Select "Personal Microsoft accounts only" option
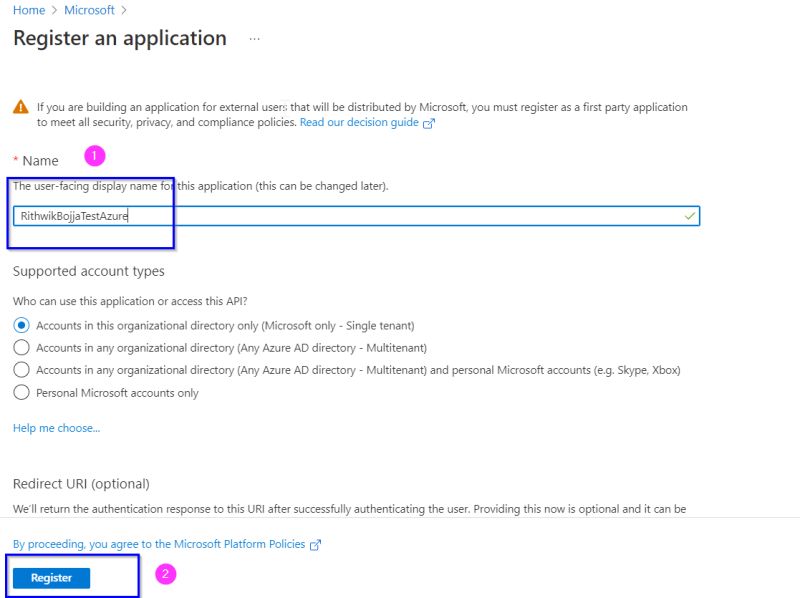 pyautogui.click(x=21, y=392)
